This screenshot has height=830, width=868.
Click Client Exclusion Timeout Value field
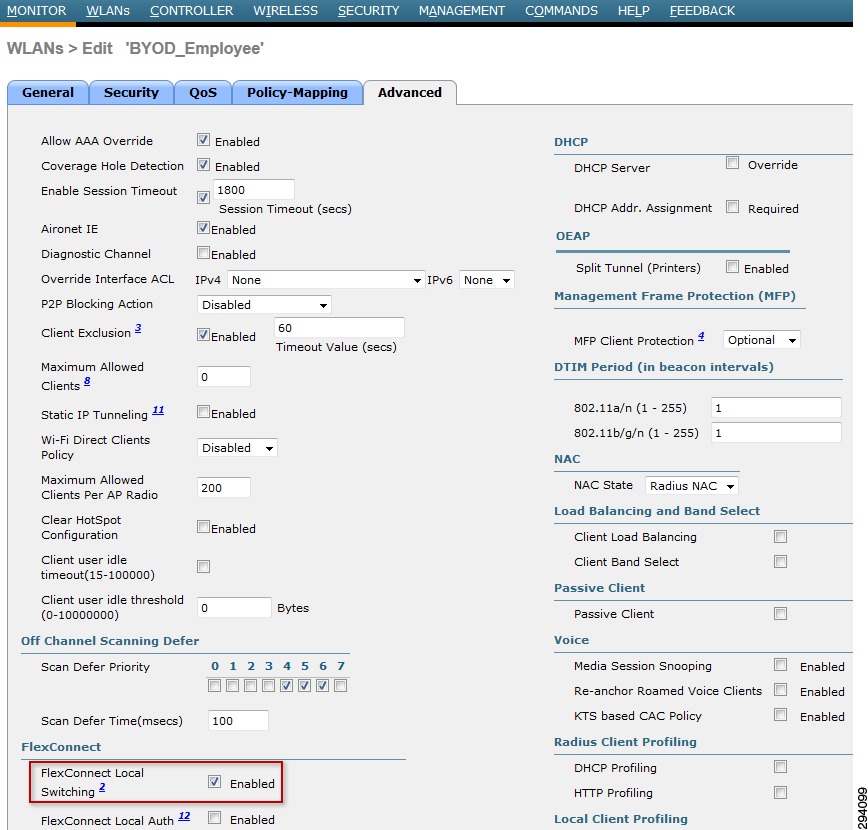pyautogui.click(x=339, y=328)
